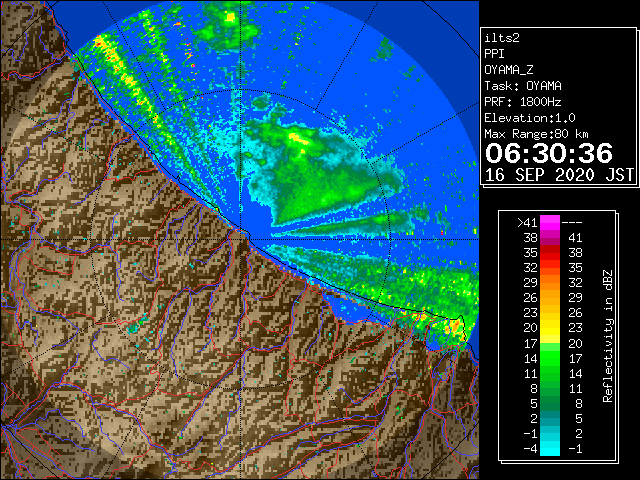Screen dimensions: 640x480
Task: Click the bright green legend swatch beside 14
Action: click(x=550, y=358)
